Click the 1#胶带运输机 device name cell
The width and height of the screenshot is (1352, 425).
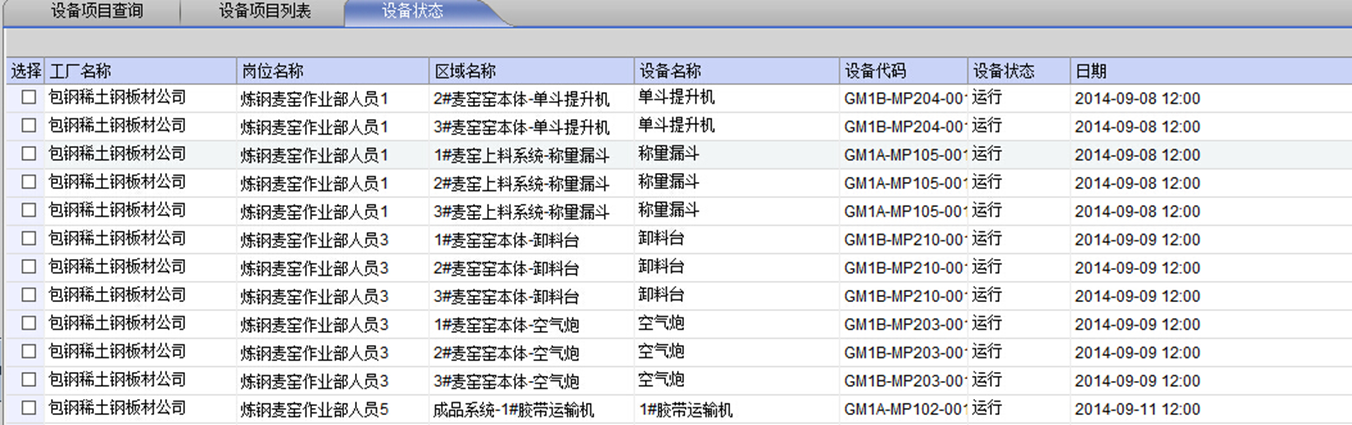coord(686,409)
